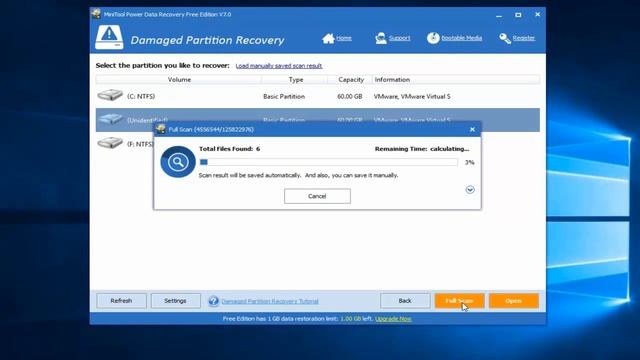Open the Home link in header
The width and height of the screenshot is (640, 360).
pyautogui.click(x=344, y=38)
